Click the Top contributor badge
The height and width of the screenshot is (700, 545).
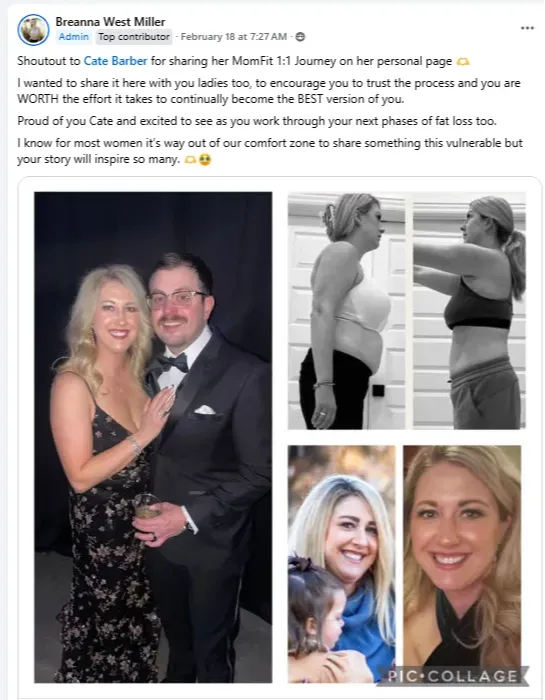(134, 37)
